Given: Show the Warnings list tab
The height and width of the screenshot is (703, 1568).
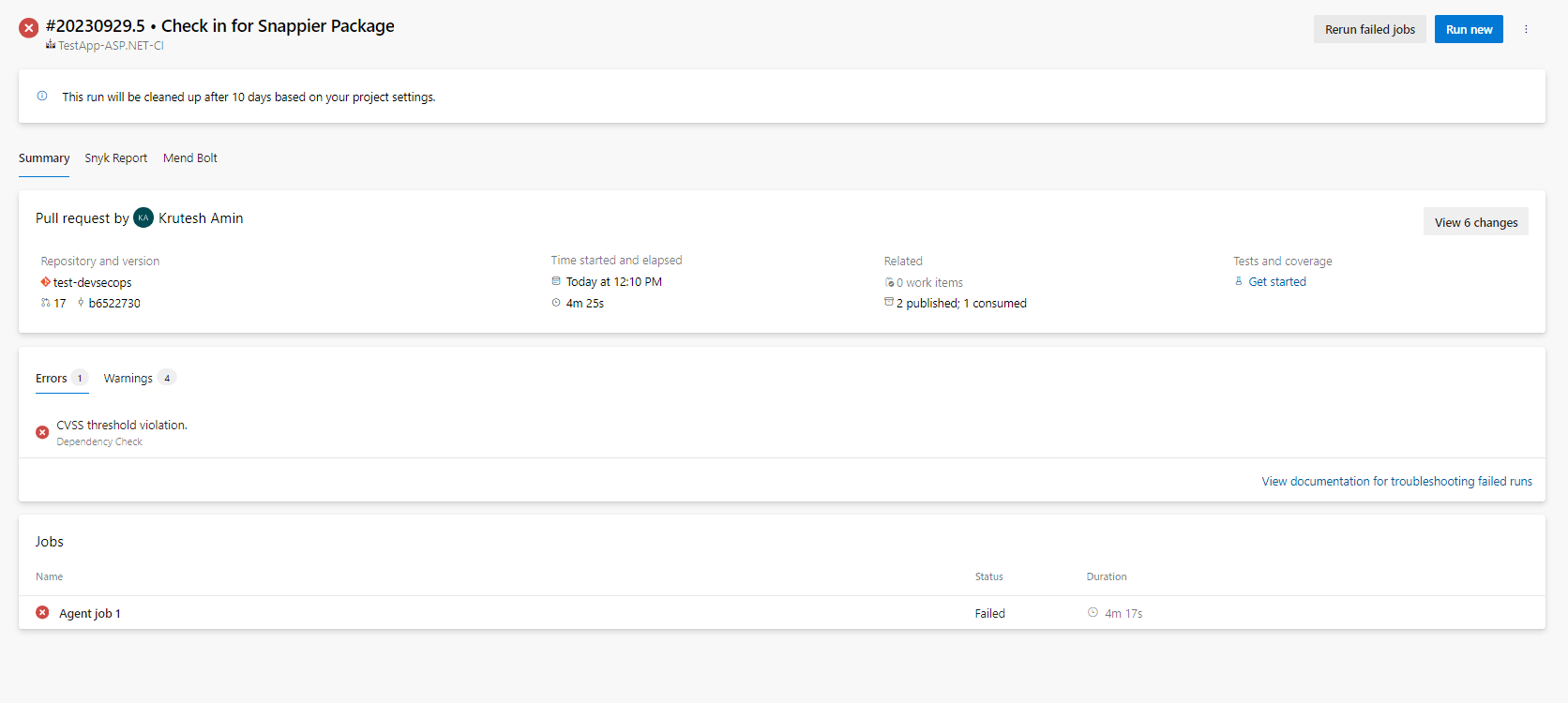Looking at the screenshot, I should pos(128,379).
